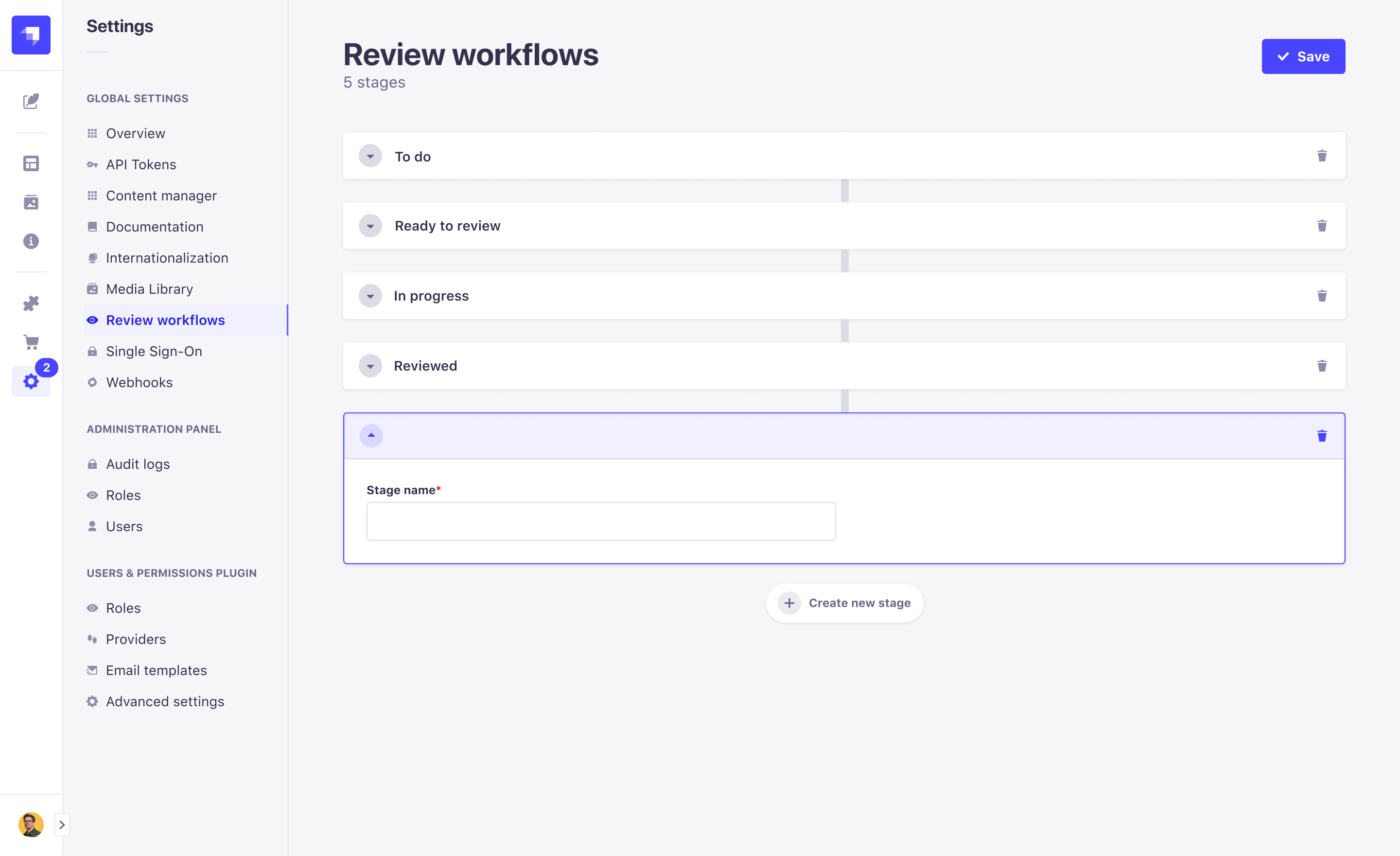Delete the To do stage
The width and height of the screenshot is (1400, 856).
(x=1322, y=156)
